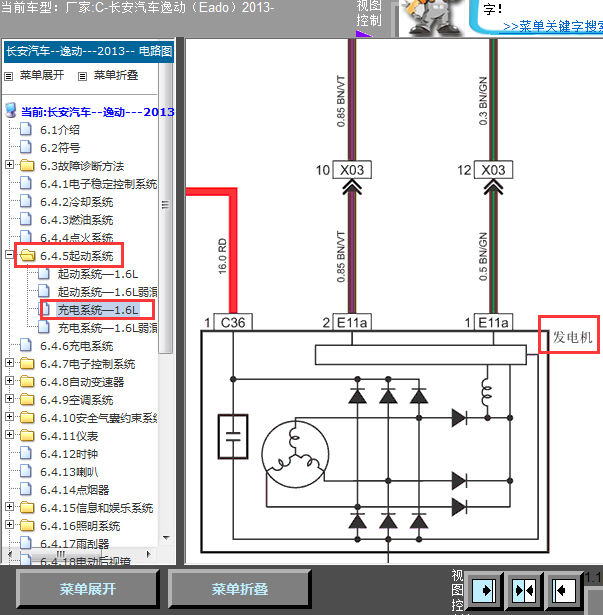Click the 6.4.17雨刮器 entry
This screenshot has width=603, height=615.
75,544
